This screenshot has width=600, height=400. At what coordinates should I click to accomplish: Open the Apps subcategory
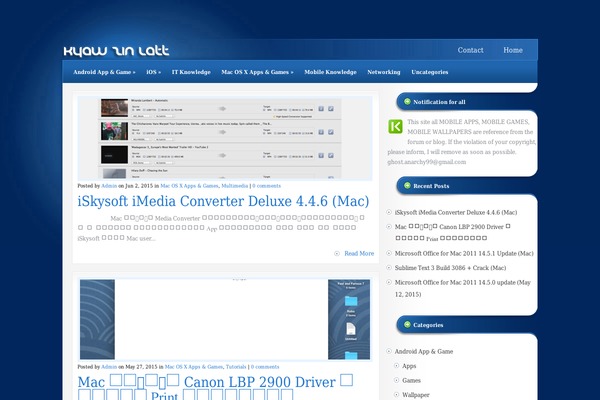tap(409, 366)
